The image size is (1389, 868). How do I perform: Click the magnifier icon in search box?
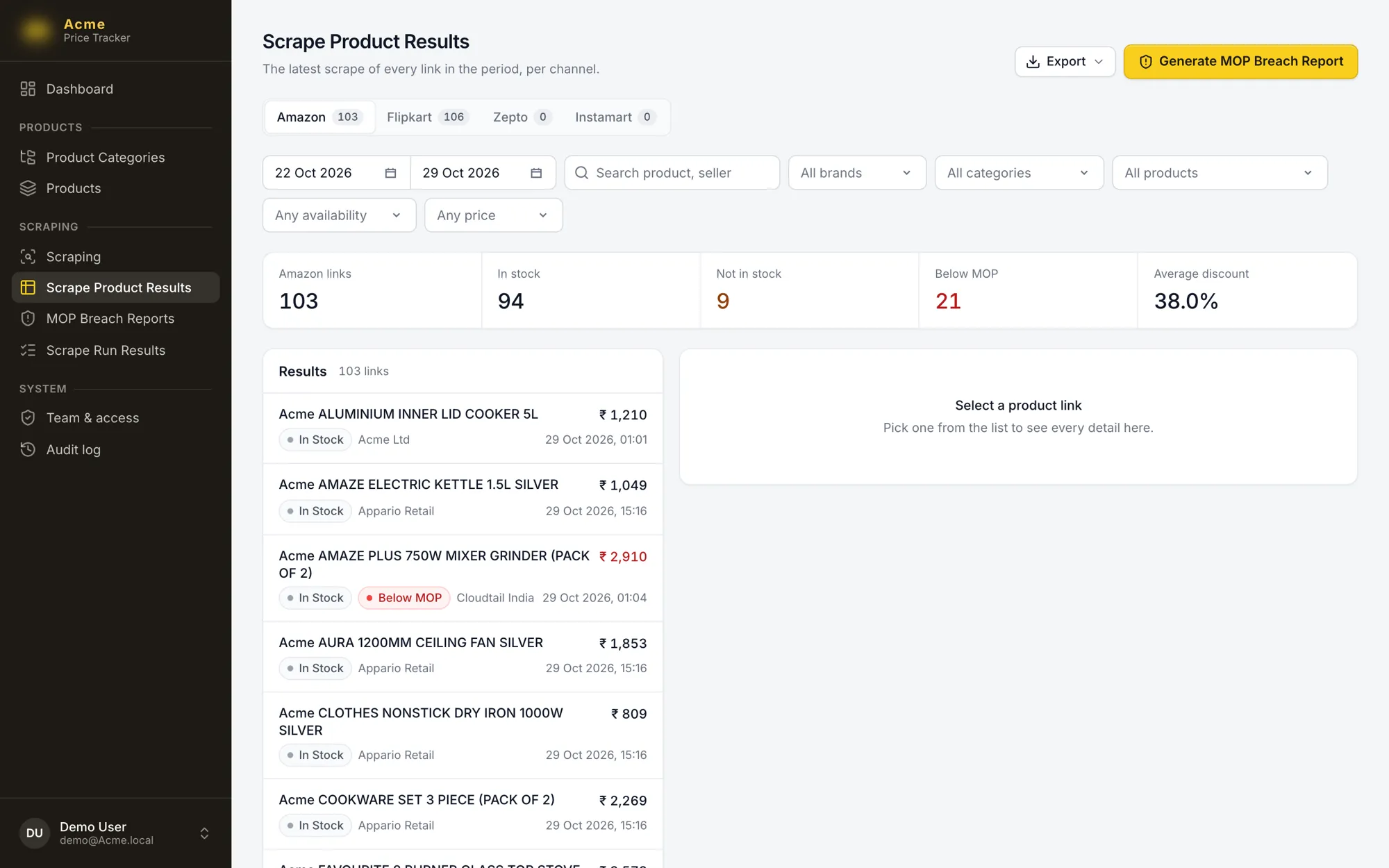[582, 173]
